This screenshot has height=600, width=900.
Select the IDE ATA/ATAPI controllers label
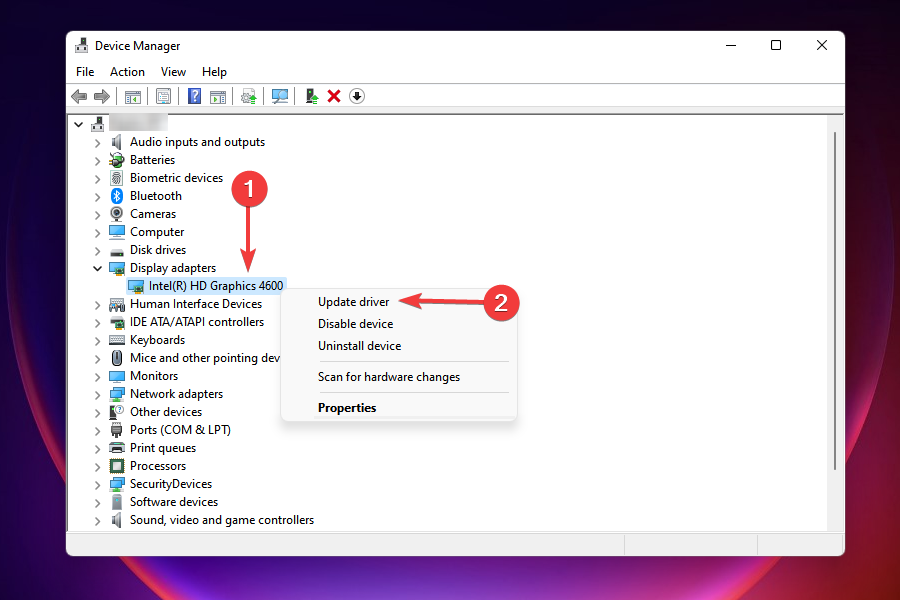[x=197, y=322]
